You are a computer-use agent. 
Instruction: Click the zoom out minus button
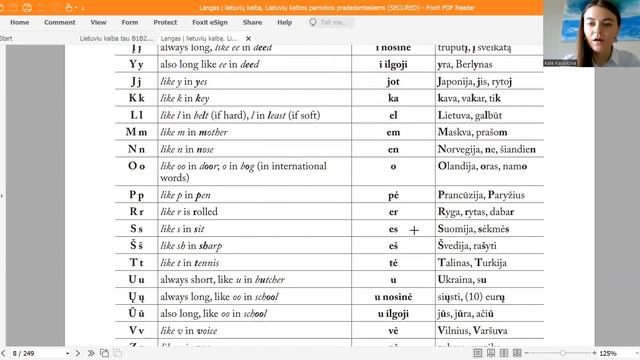click(x=527, y=353)
